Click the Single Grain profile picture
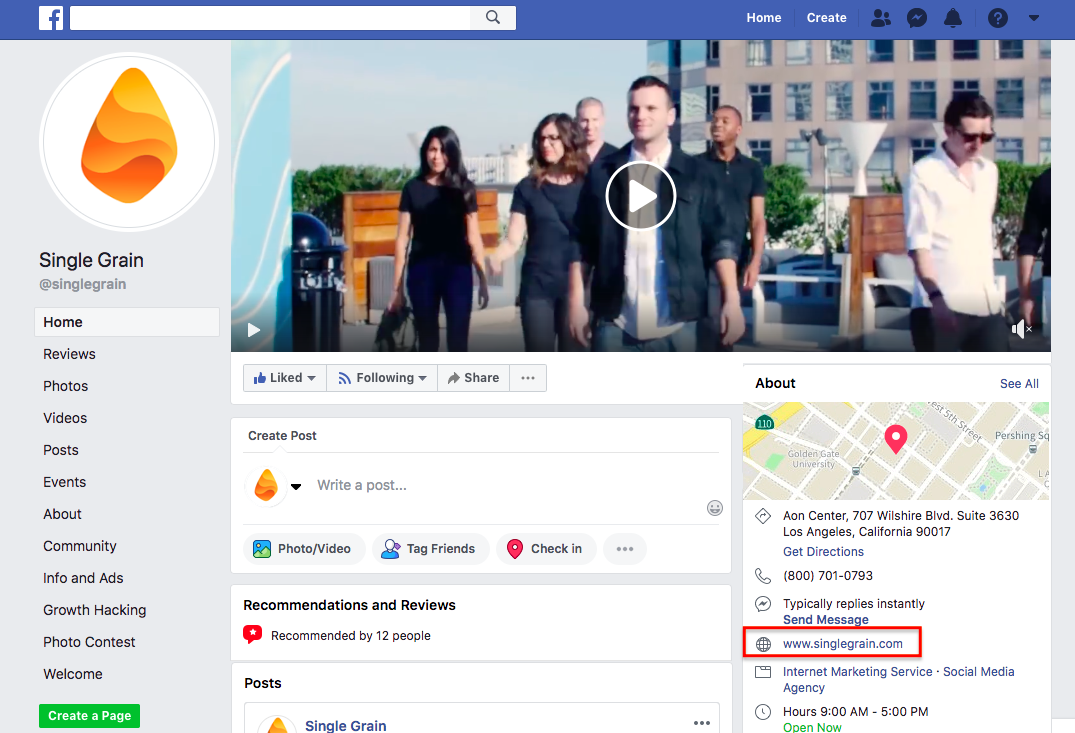Image resolution: width=1075 pixels, height=733 pixels. click(129, 142)
